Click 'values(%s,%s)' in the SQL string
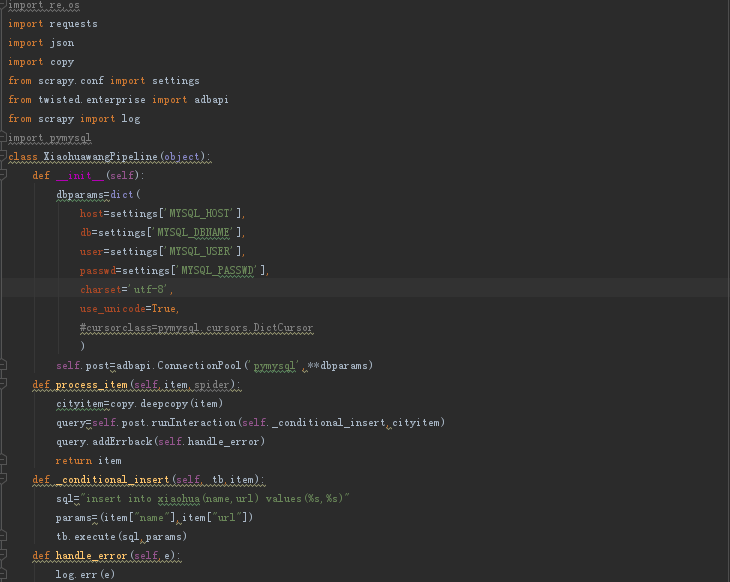Image resolution: width=730 pixels, height=582 pixels. (304, 499)
